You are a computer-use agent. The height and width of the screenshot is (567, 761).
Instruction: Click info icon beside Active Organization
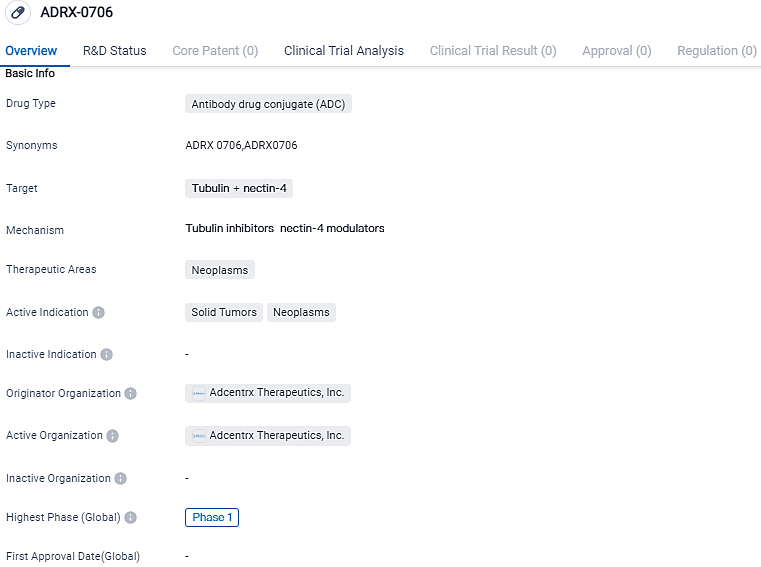point(112,436)
